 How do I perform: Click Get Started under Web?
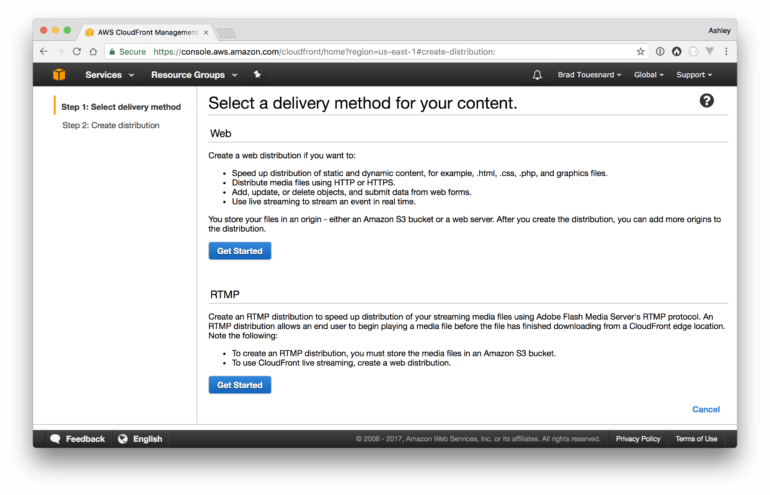pos(239,251)
